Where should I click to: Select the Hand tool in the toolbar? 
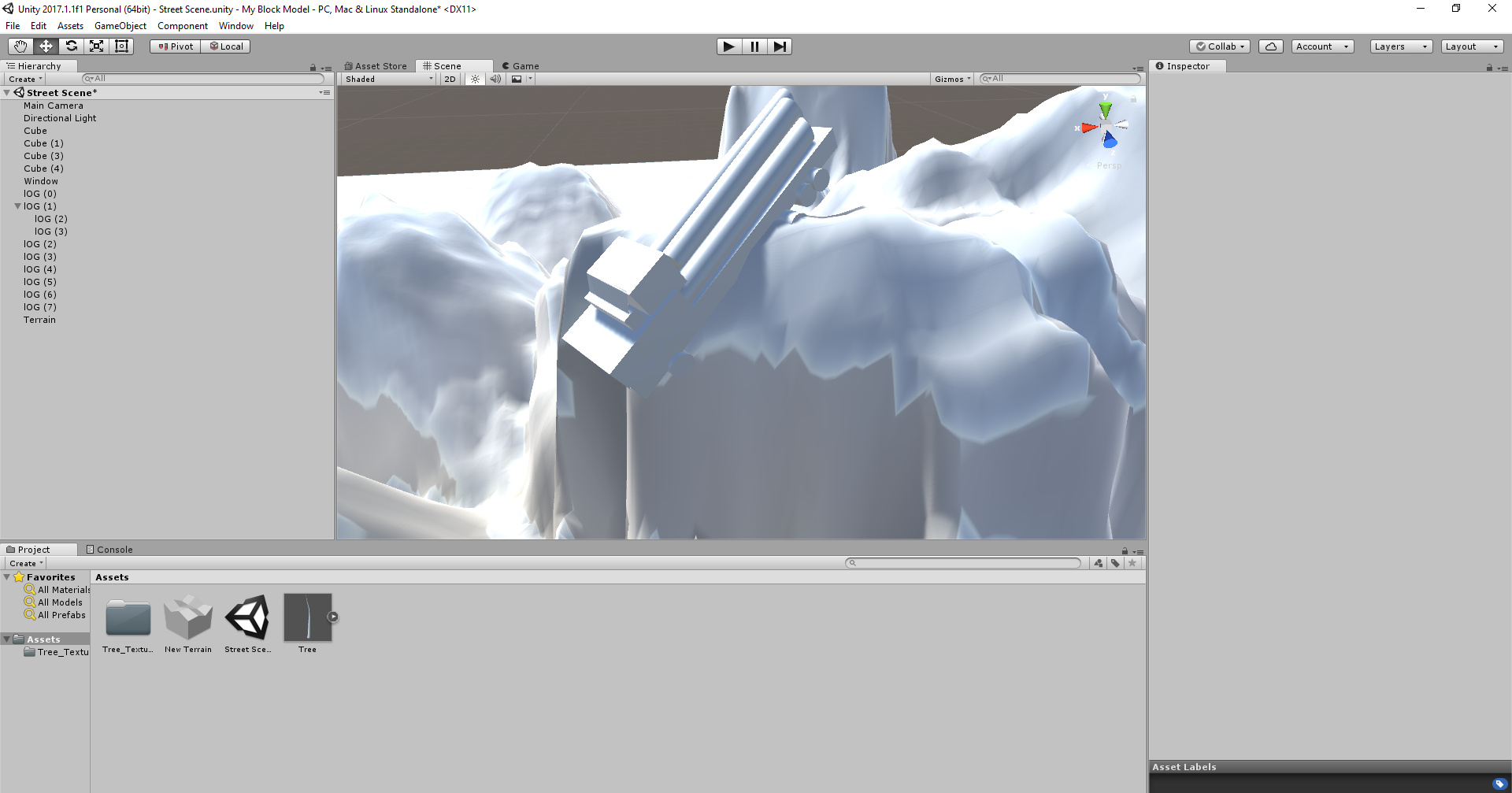point(19,46)
